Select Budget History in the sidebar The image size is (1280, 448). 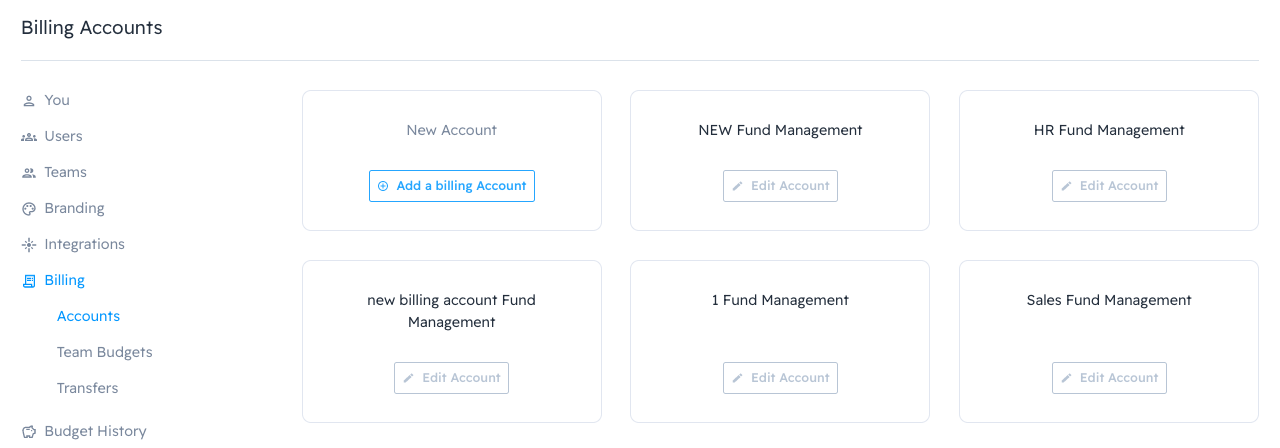(x=95, y=431)
